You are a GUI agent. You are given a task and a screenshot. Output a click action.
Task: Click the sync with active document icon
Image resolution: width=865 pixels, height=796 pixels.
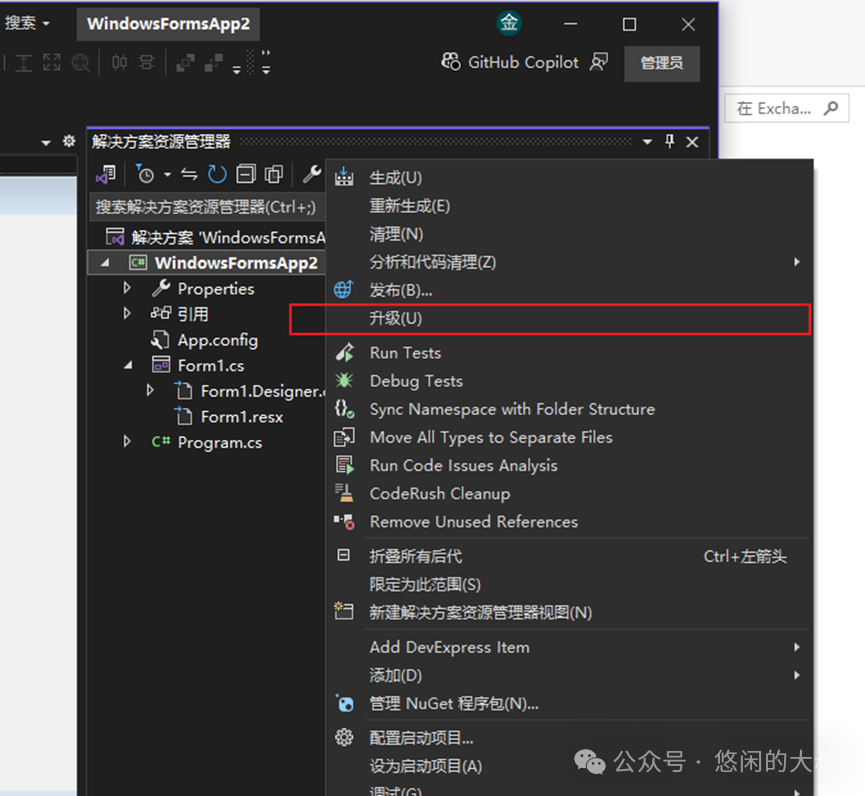click(189, 175)
